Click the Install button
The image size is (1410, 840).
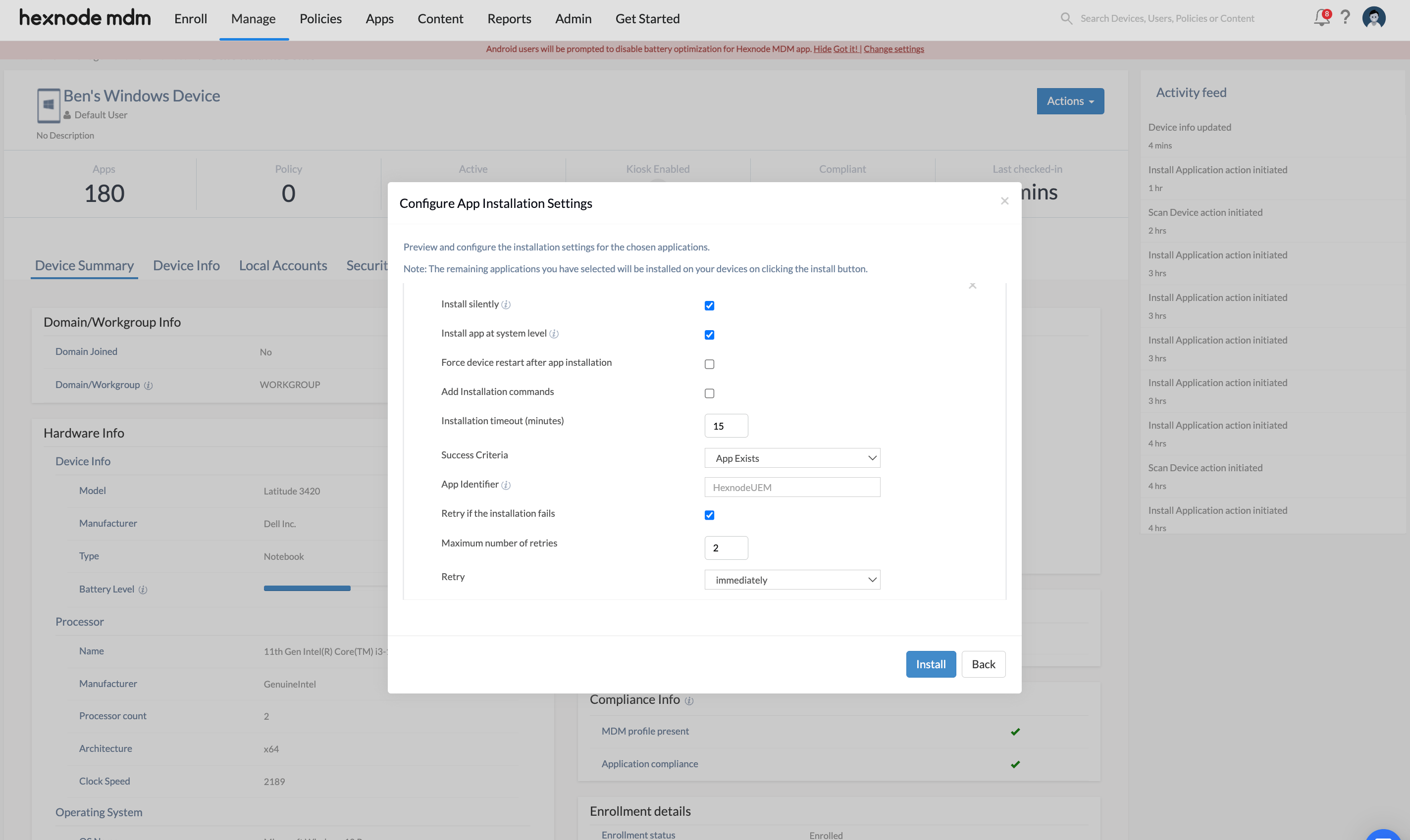[x=931, y=664]
